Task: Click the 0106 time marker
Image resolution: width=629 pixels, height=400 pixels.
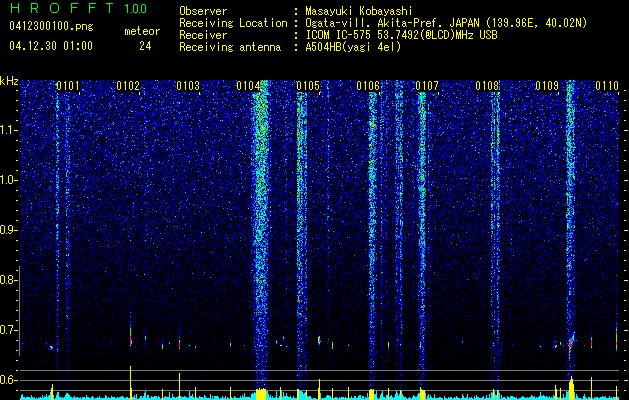Action: [367, 86]
